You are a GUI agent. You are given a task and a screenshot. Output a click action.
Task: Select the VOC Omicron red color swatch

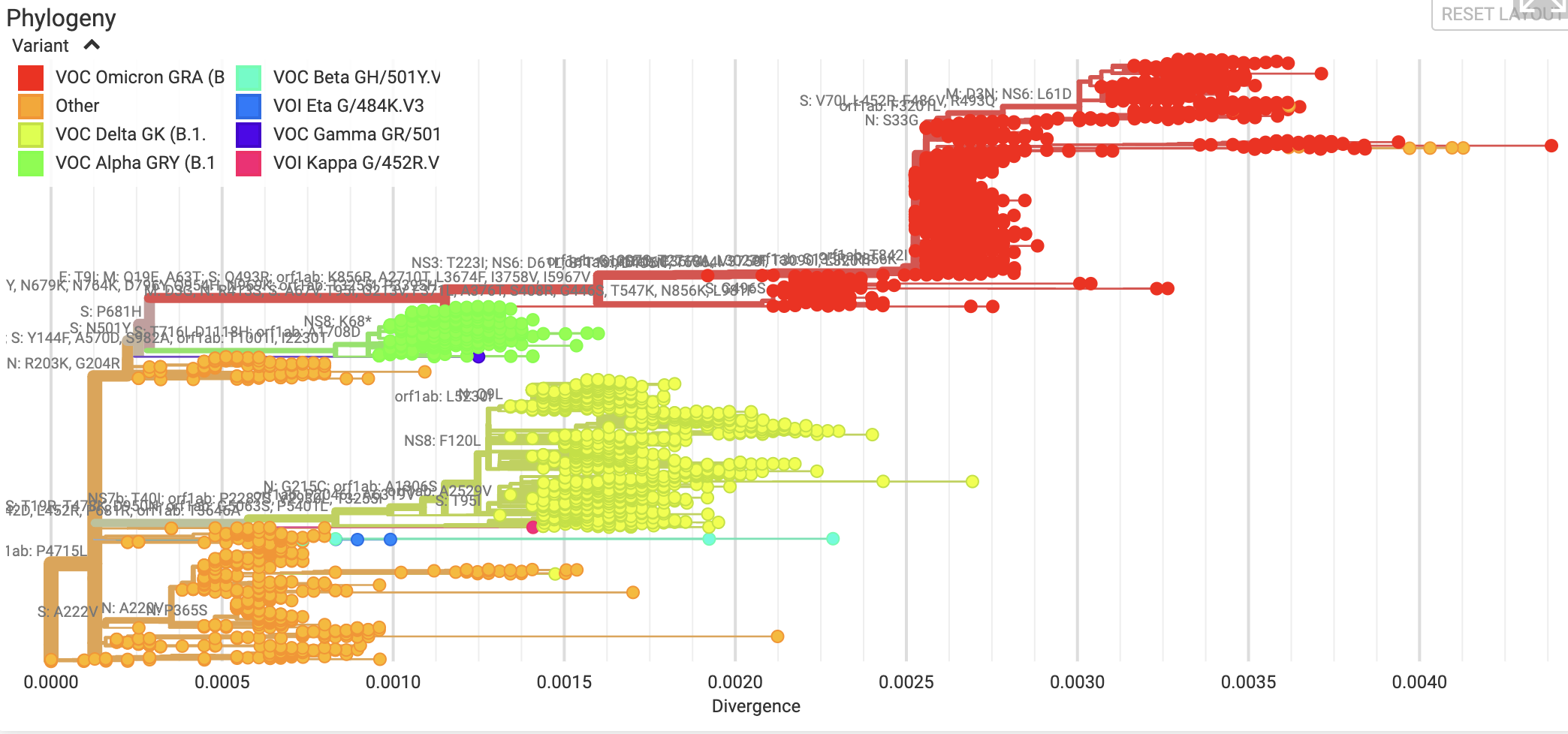(x=31, y=77)
